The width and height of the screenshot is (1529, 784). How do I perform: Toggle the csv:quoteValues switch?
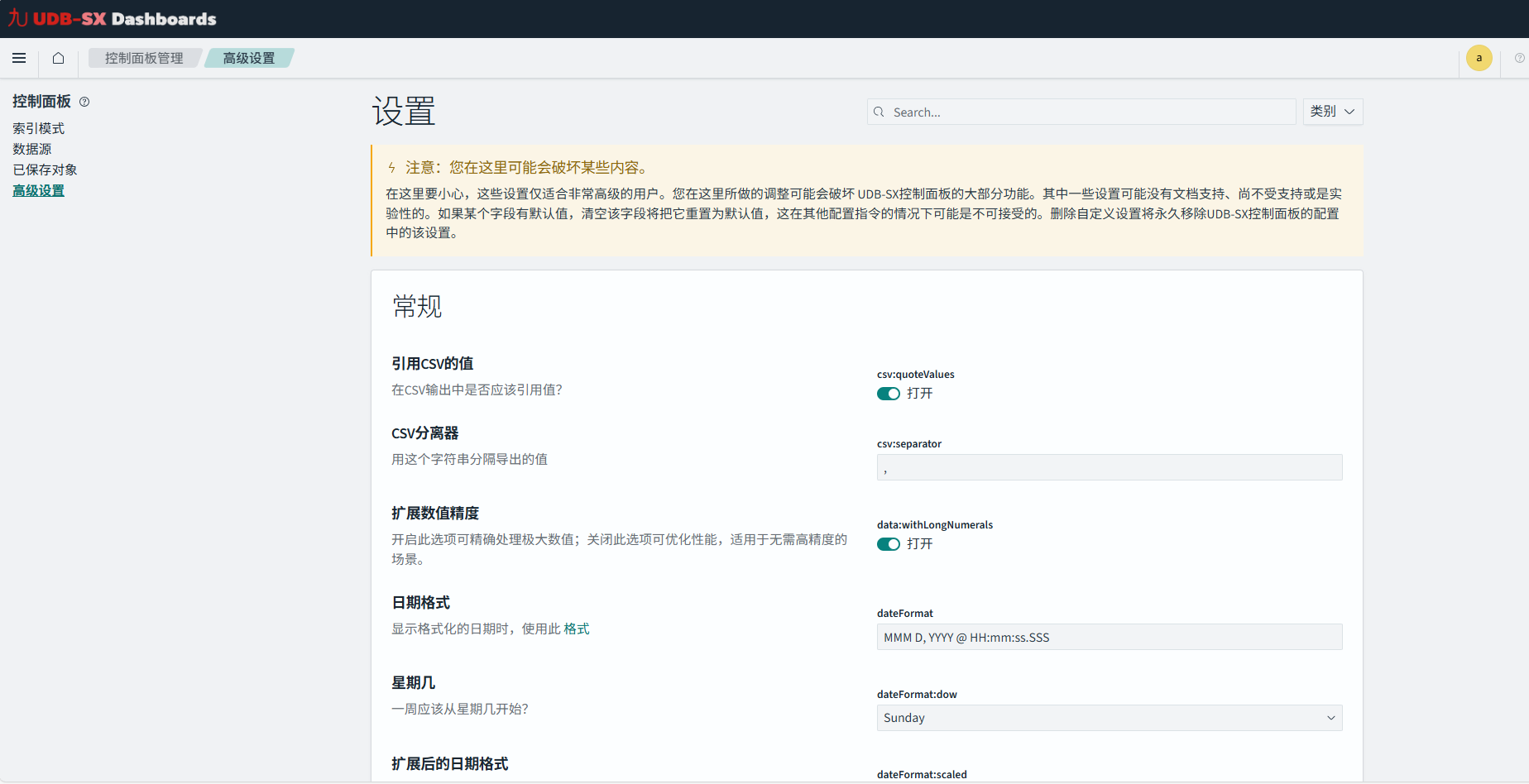point(888,394)
